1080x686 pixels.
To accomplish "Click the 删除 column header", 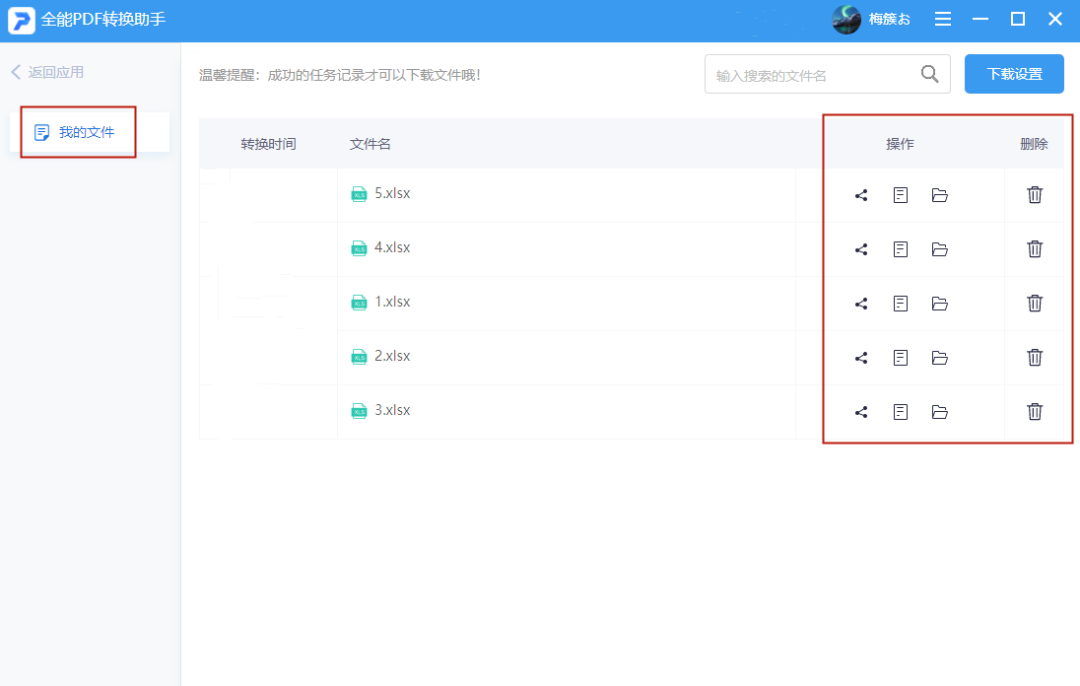I will [x=1033, y=143].
